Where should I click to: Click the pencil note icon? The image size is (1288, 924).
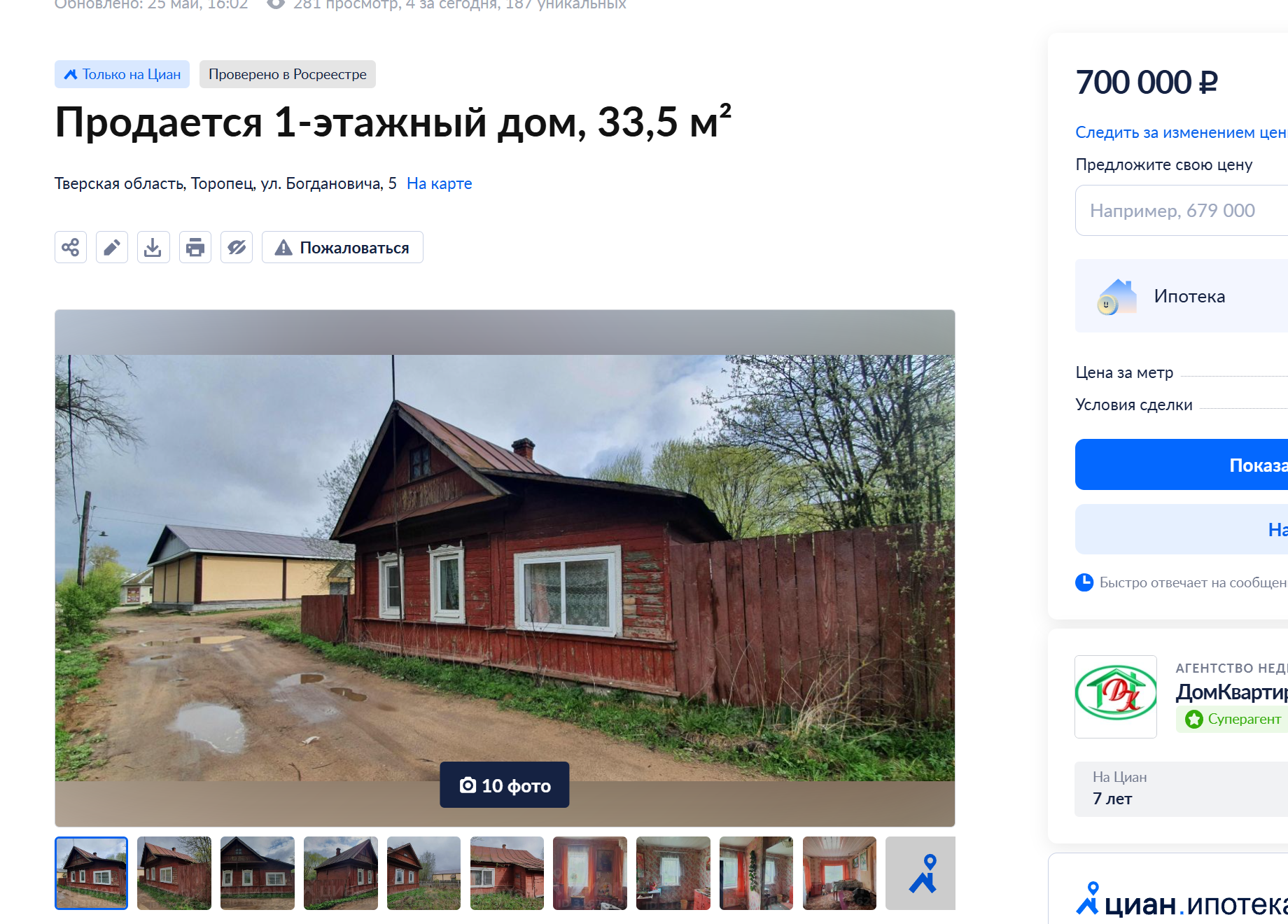pos(112,247)
